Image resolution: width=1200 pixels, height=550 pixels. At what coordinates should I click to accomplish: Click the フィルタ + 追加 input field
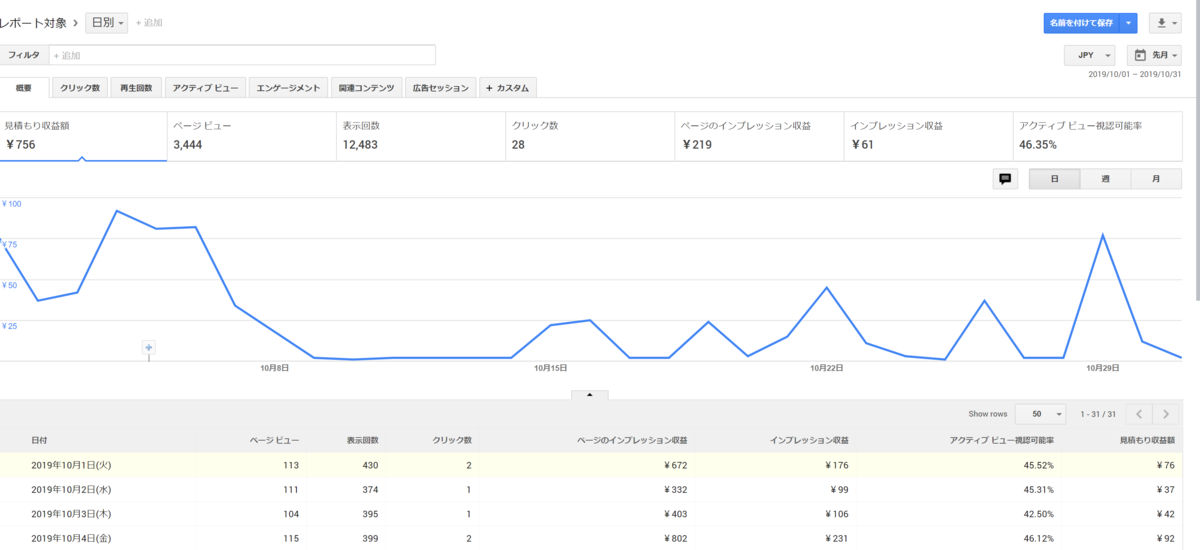(x=242, y=55)
